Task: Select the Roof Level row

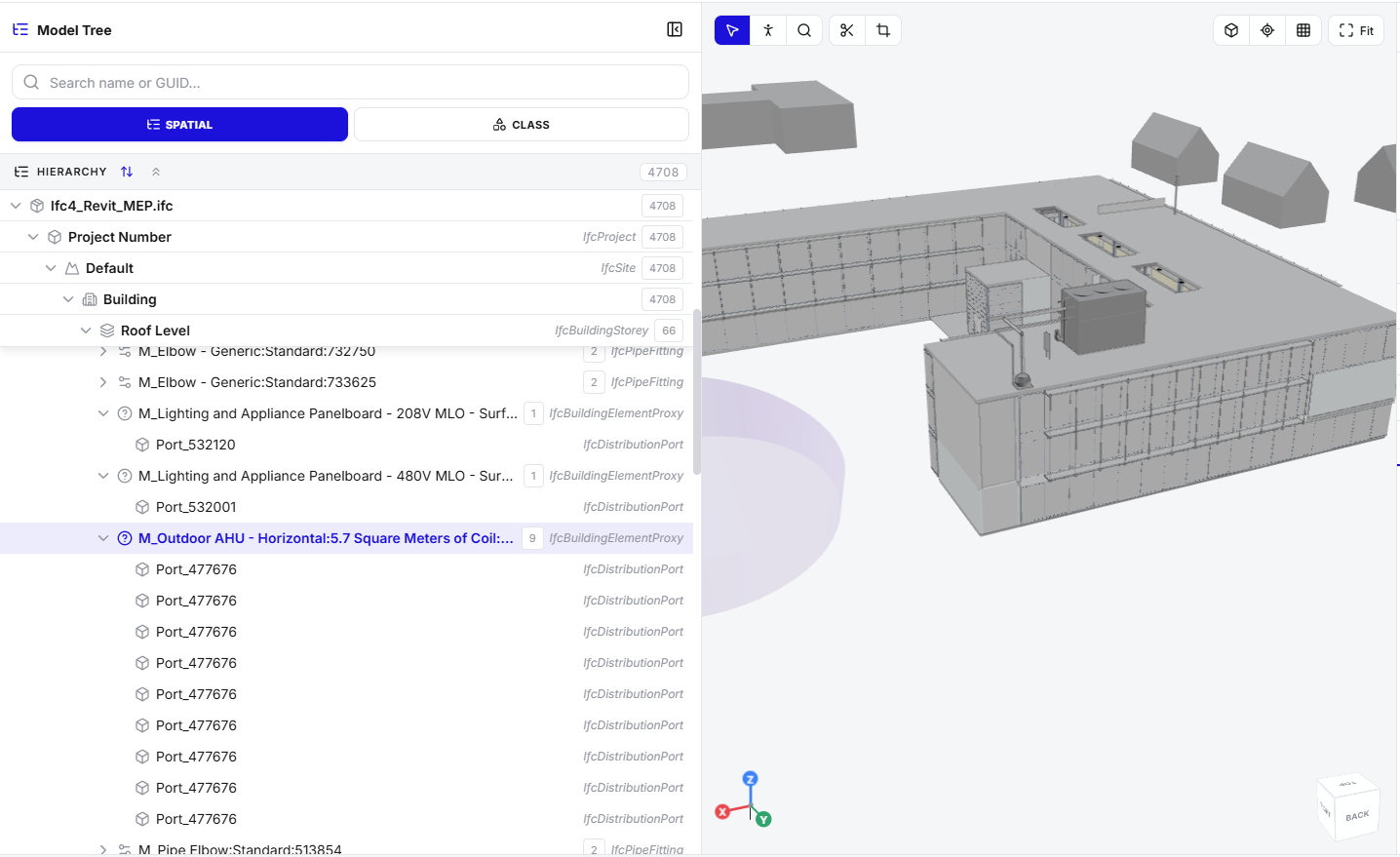Action: pos(346,331)
